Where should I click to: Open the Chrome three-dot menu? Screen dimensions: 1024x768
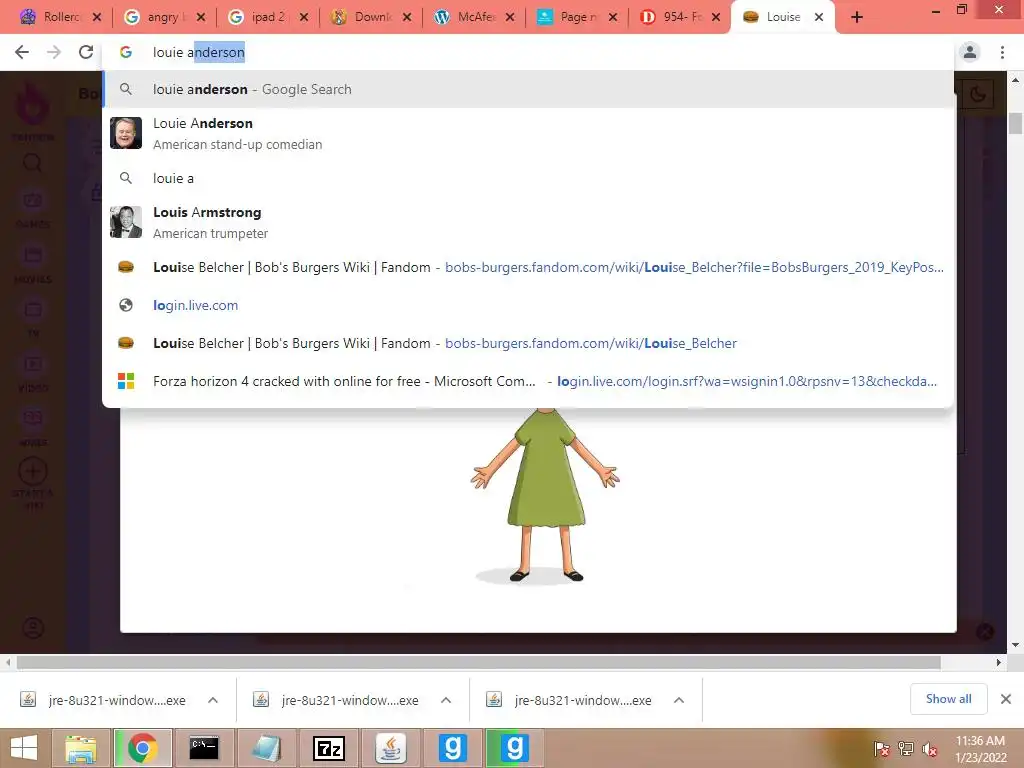tap(1002, 52)
